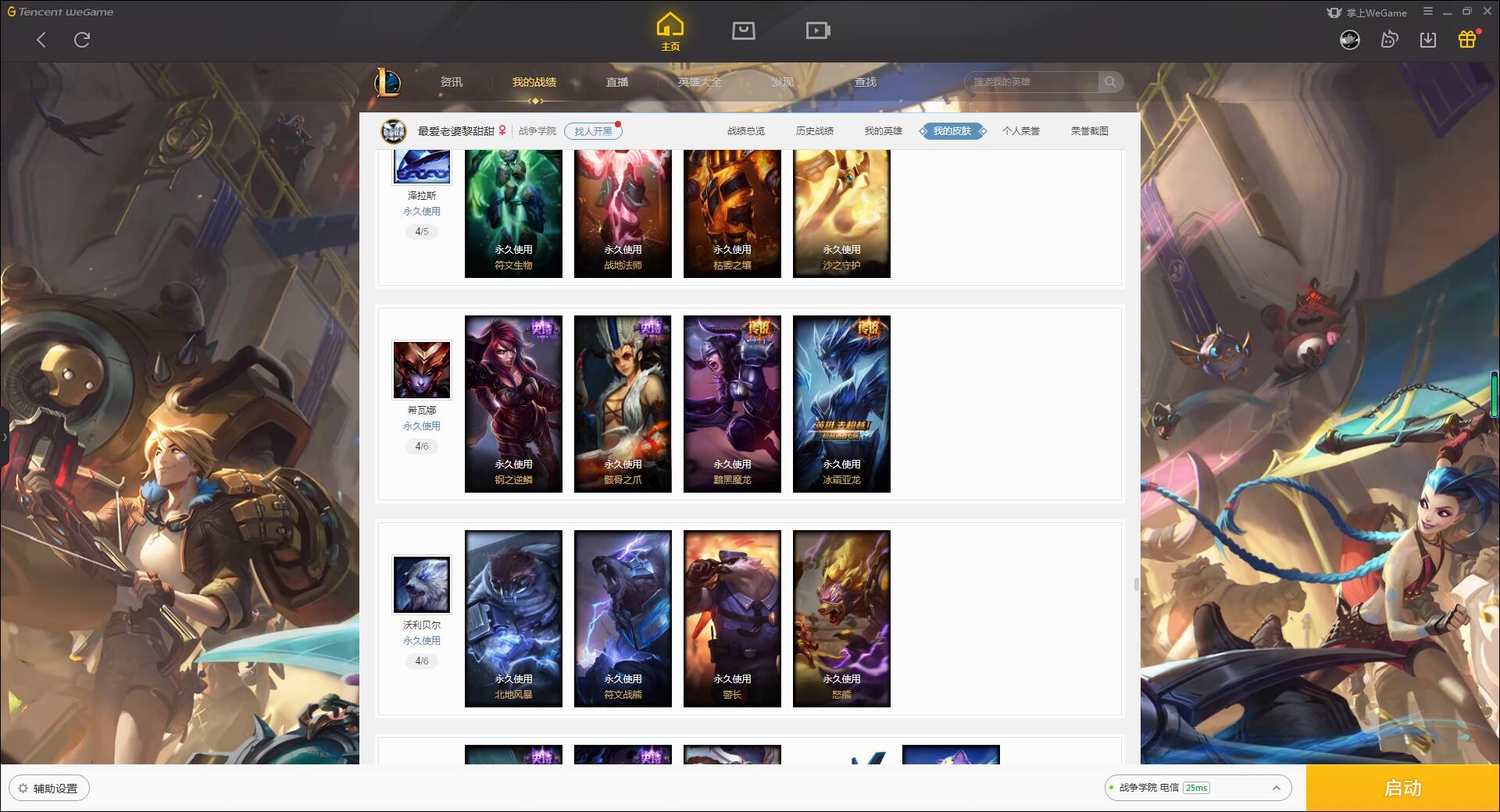This screenshot has width=1500, height=812.
Task: Expand the 战争学院 电信 server dropdown
Action: coord(1198,788)
